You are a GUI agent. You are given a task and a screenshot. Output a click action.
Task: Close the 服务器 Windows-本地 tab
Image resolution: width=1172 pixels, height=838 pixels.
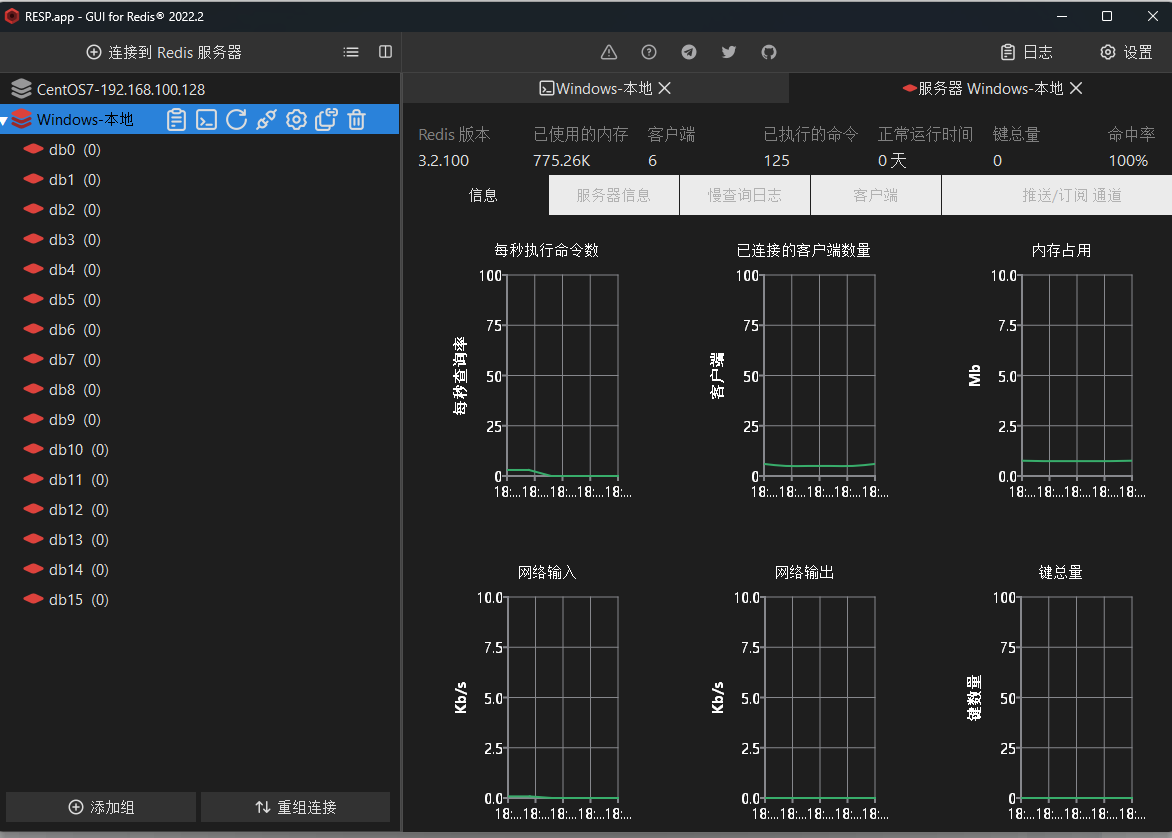[1076, 88]
